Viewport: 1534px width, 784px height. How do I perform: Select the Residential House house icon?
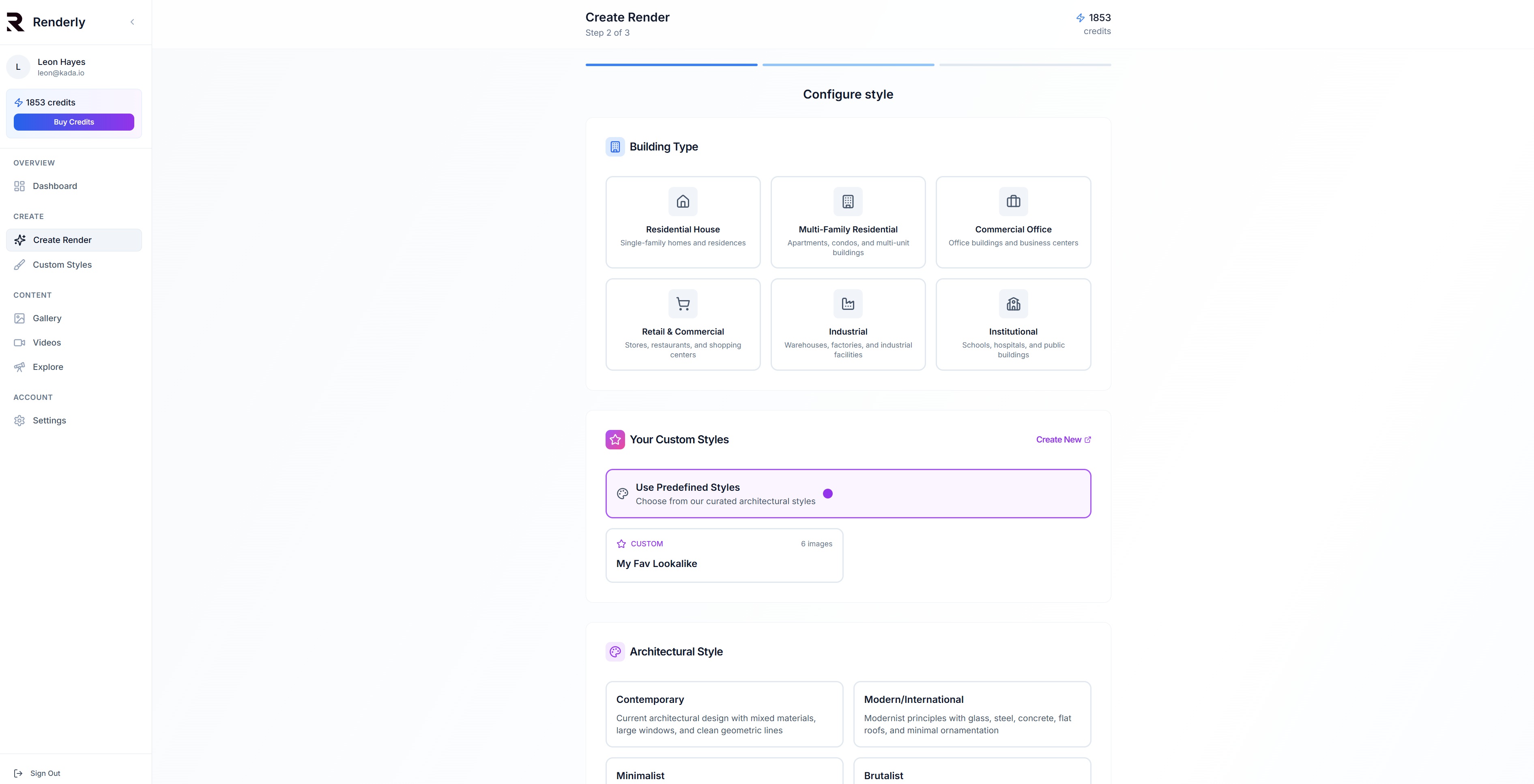(x=683, y=202)
